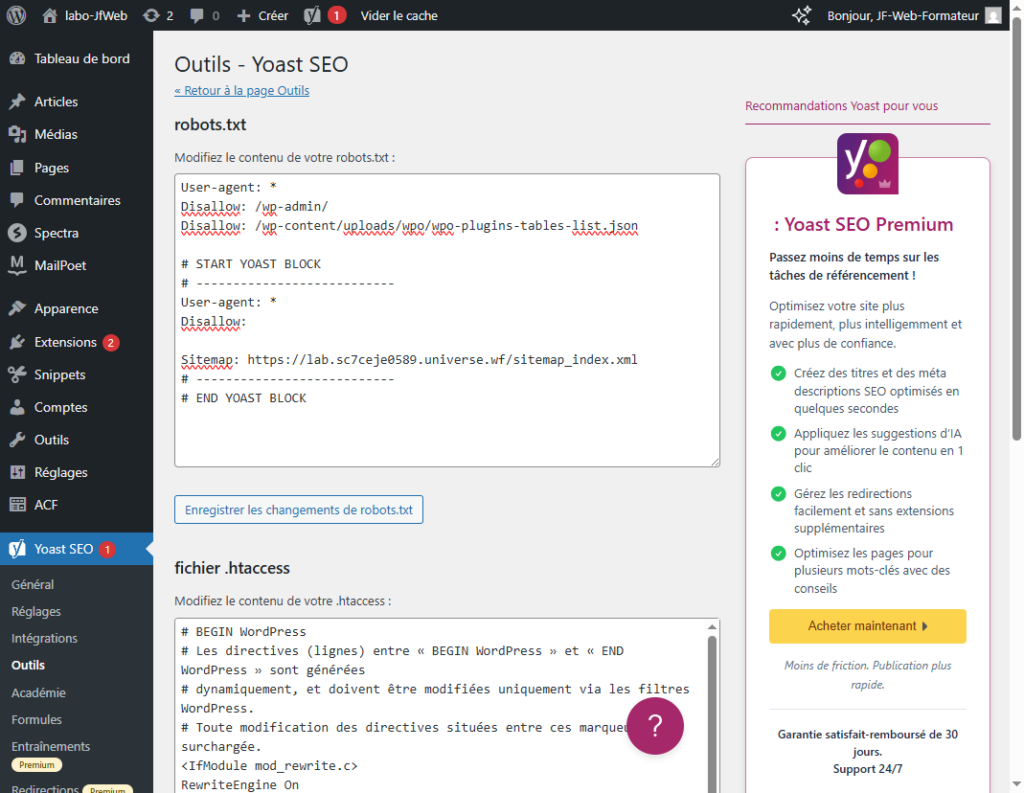Click the page vertical scrollbar
This screenshot has height=793, width=1024.
tap(1016, 229)
